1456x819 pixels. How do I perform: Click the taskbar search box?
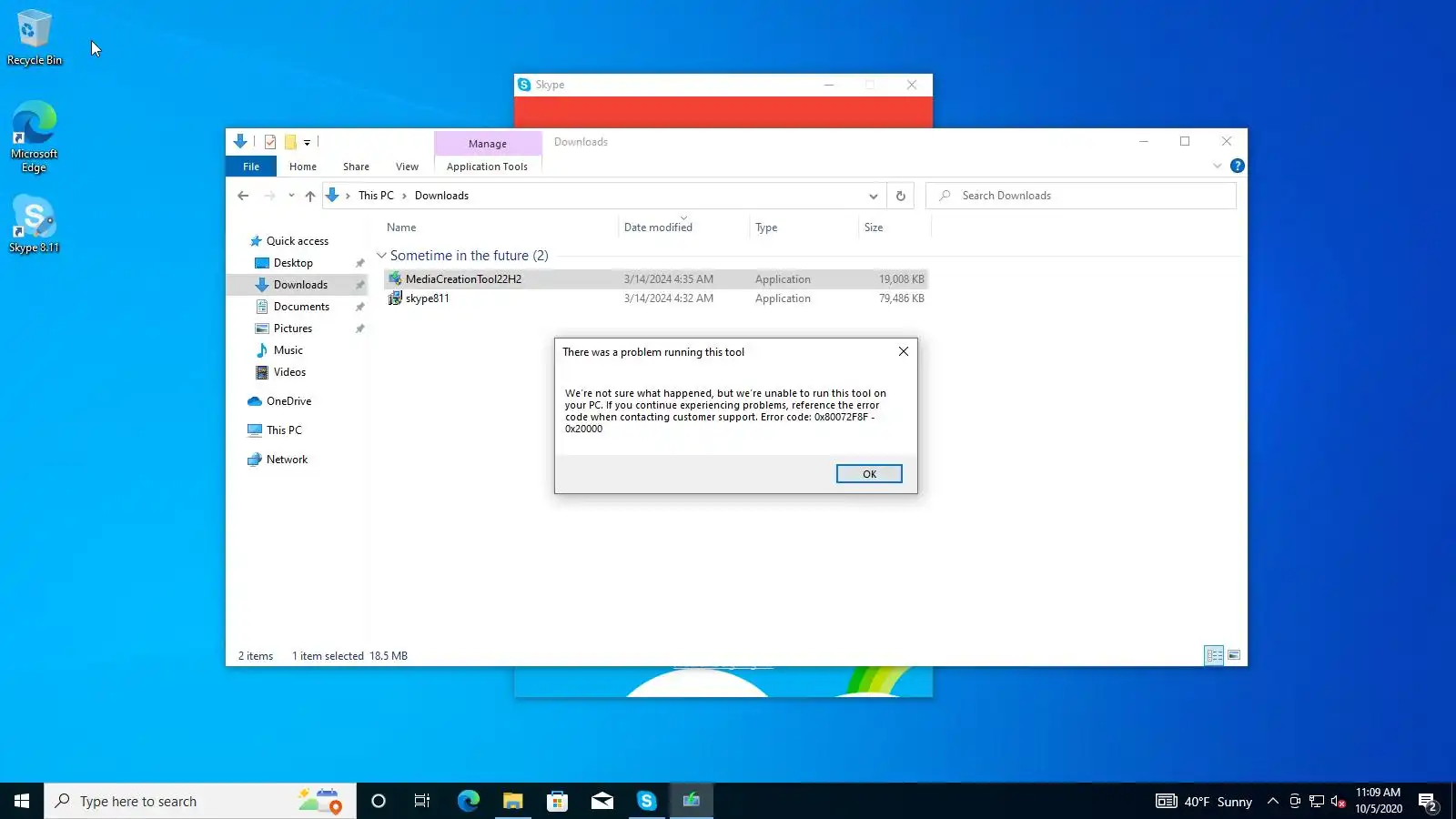[x=200, y=801]
